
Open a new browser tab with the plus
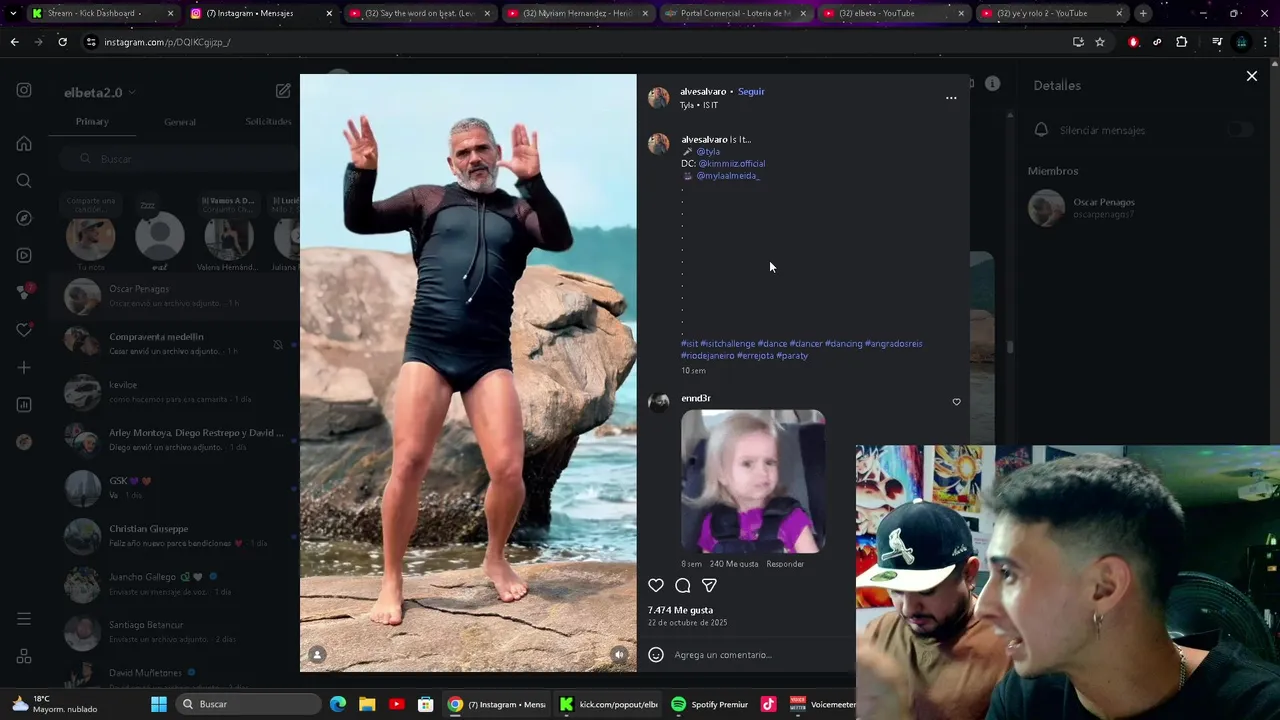[x=1143, y=13]
